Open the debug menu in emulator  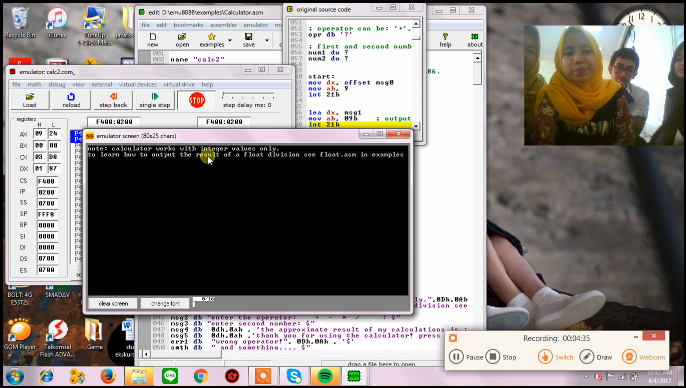(x=57, y=84)
